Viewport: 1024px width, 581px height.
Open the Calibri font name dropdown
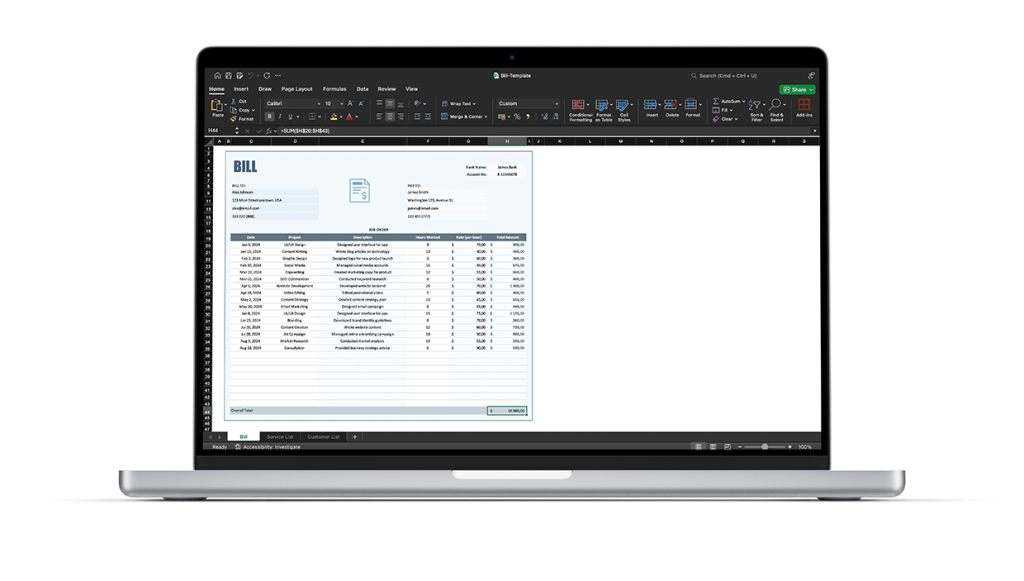click(293, 103)
